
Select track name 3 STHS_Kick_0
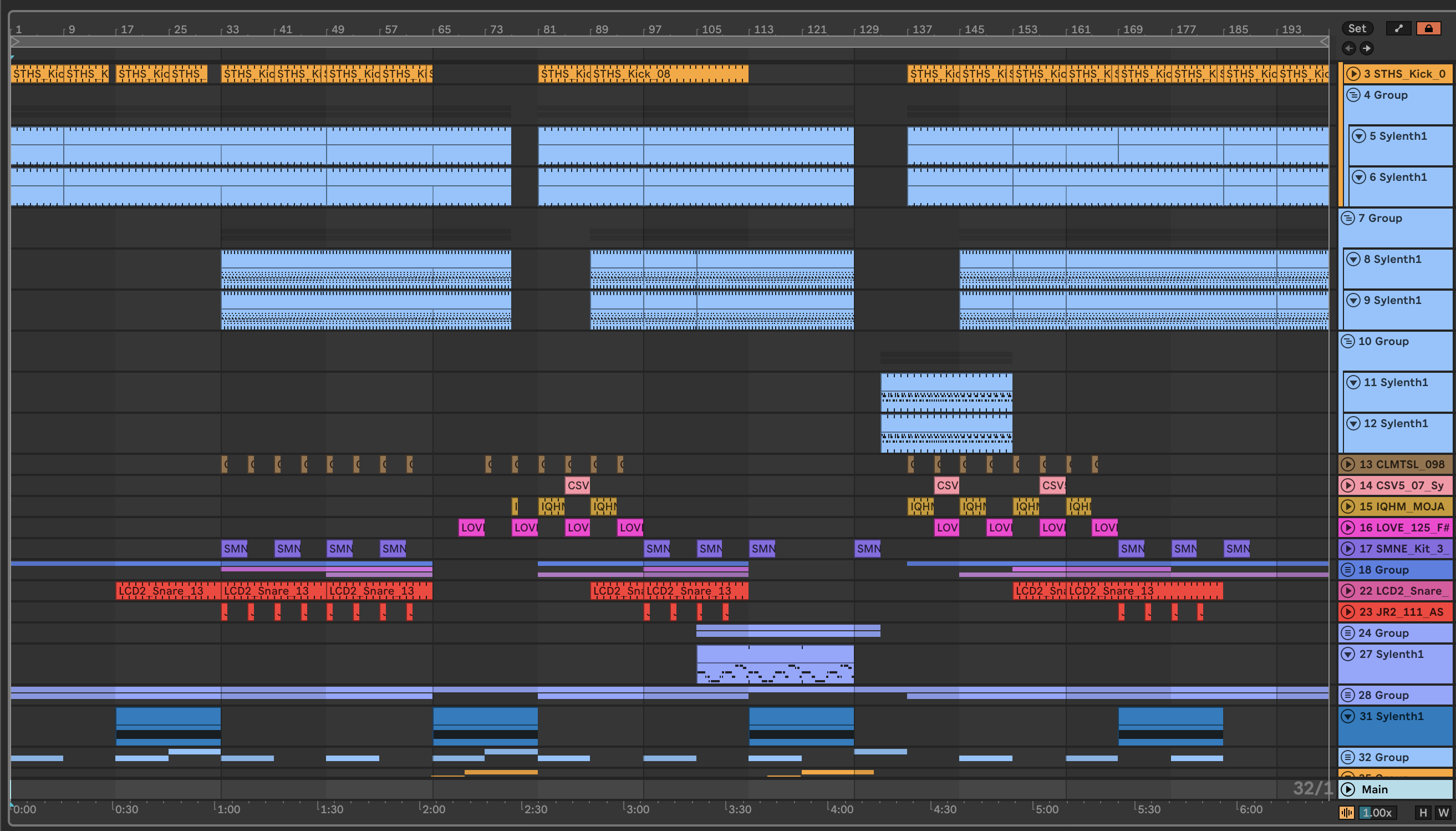coord(1404,74)
